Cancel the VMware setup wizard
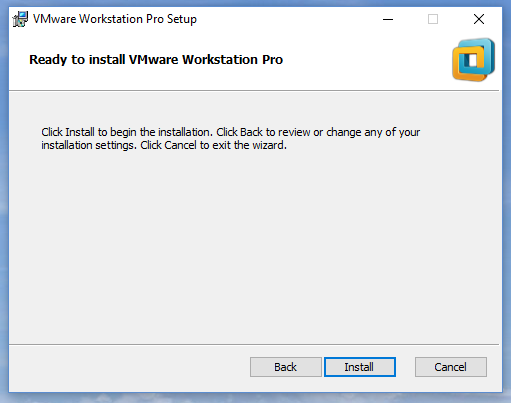 (x=451, y=367)
